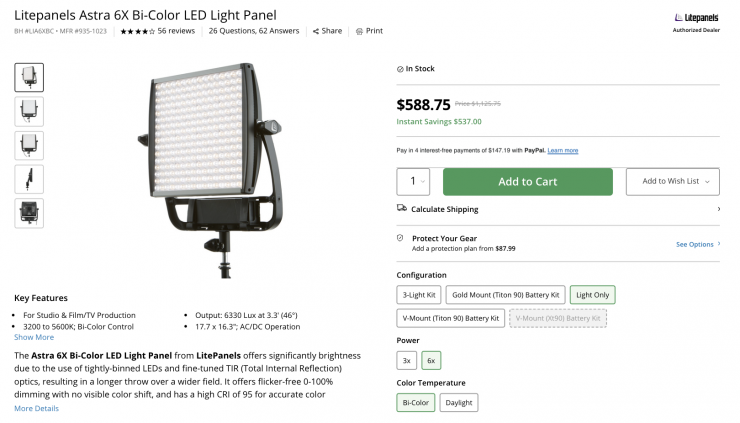Click the Calculate Shipping truck icon

401,208
